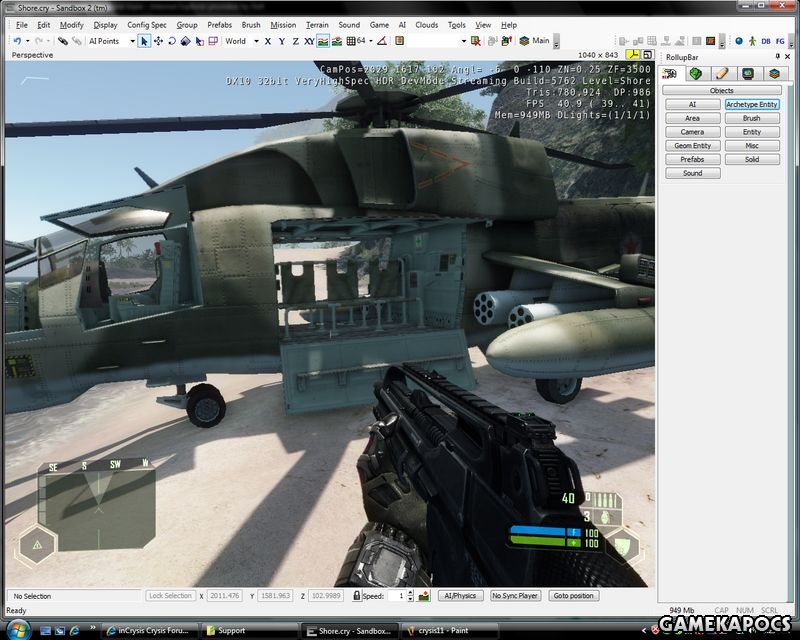The height and width of the screenshot is (640, 800).
Task: Expand the toolbar overflow beside Main
Action: pyautogui.click(x=556, y=42)
